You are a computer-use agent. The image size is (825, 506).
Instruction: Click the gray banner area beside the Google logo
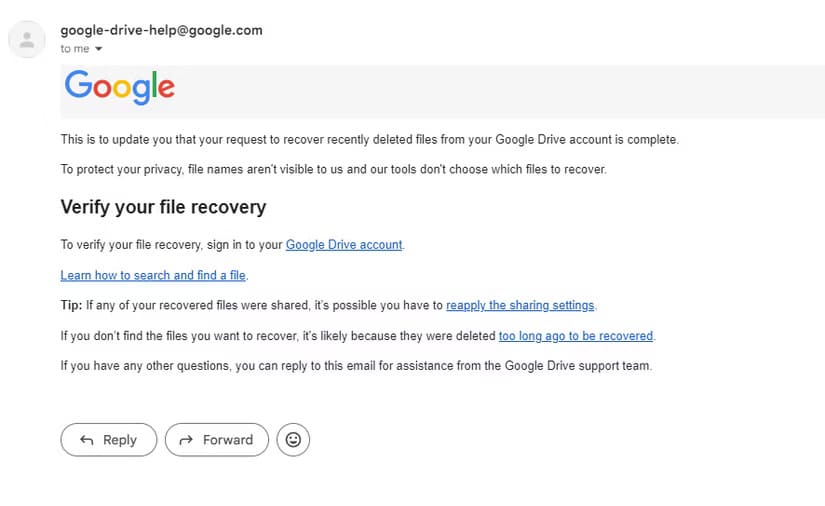(x=500, y=91)
